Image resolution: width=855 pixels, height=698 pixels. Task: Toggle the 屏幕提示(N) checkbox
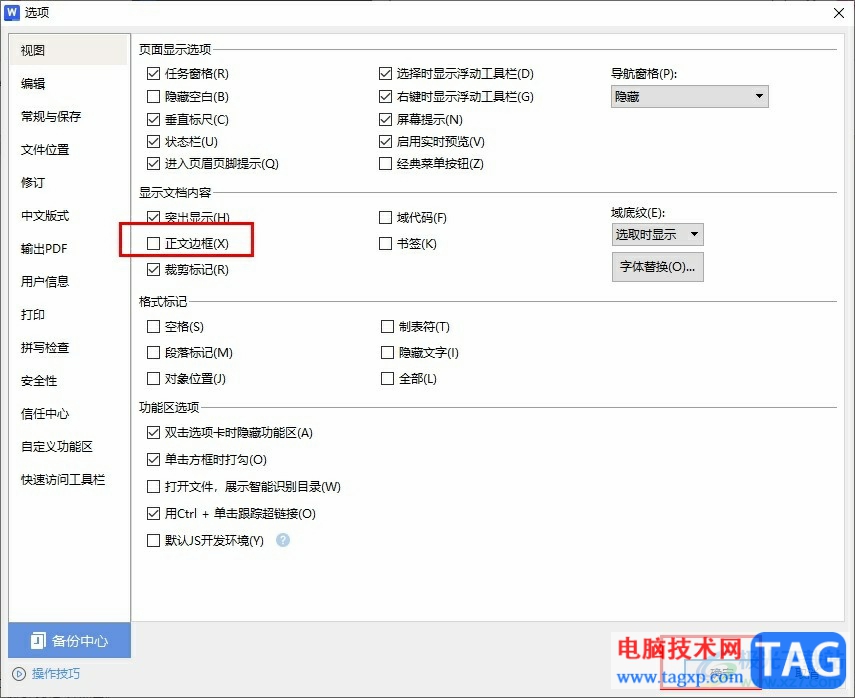385,119
